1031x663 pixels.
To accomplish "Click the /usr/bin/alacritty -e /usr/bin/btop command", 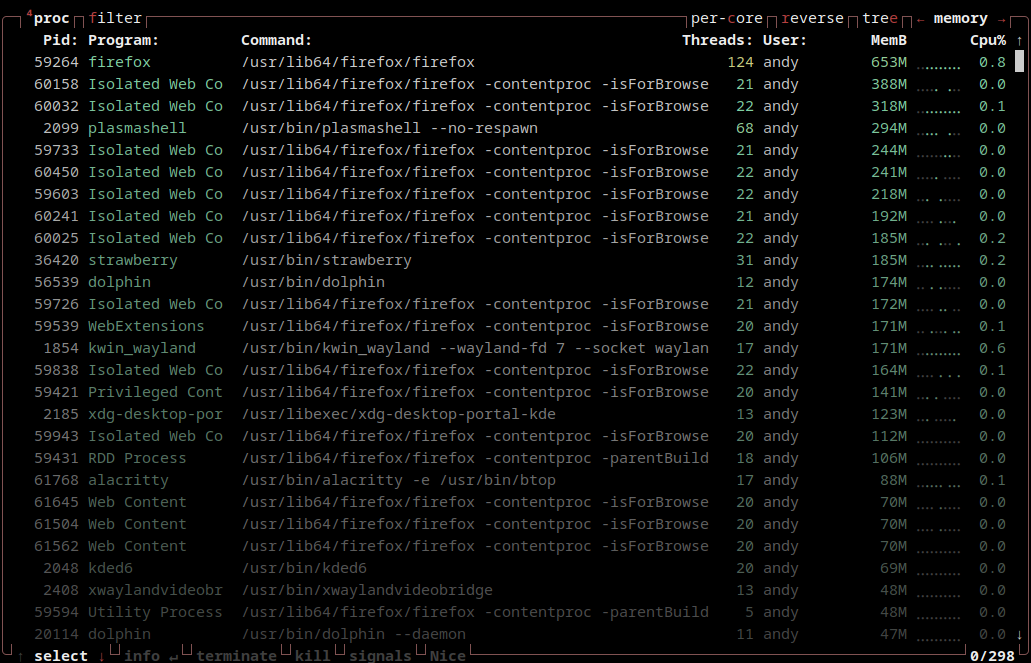I will pyautogui.click(x=398, y=481).
